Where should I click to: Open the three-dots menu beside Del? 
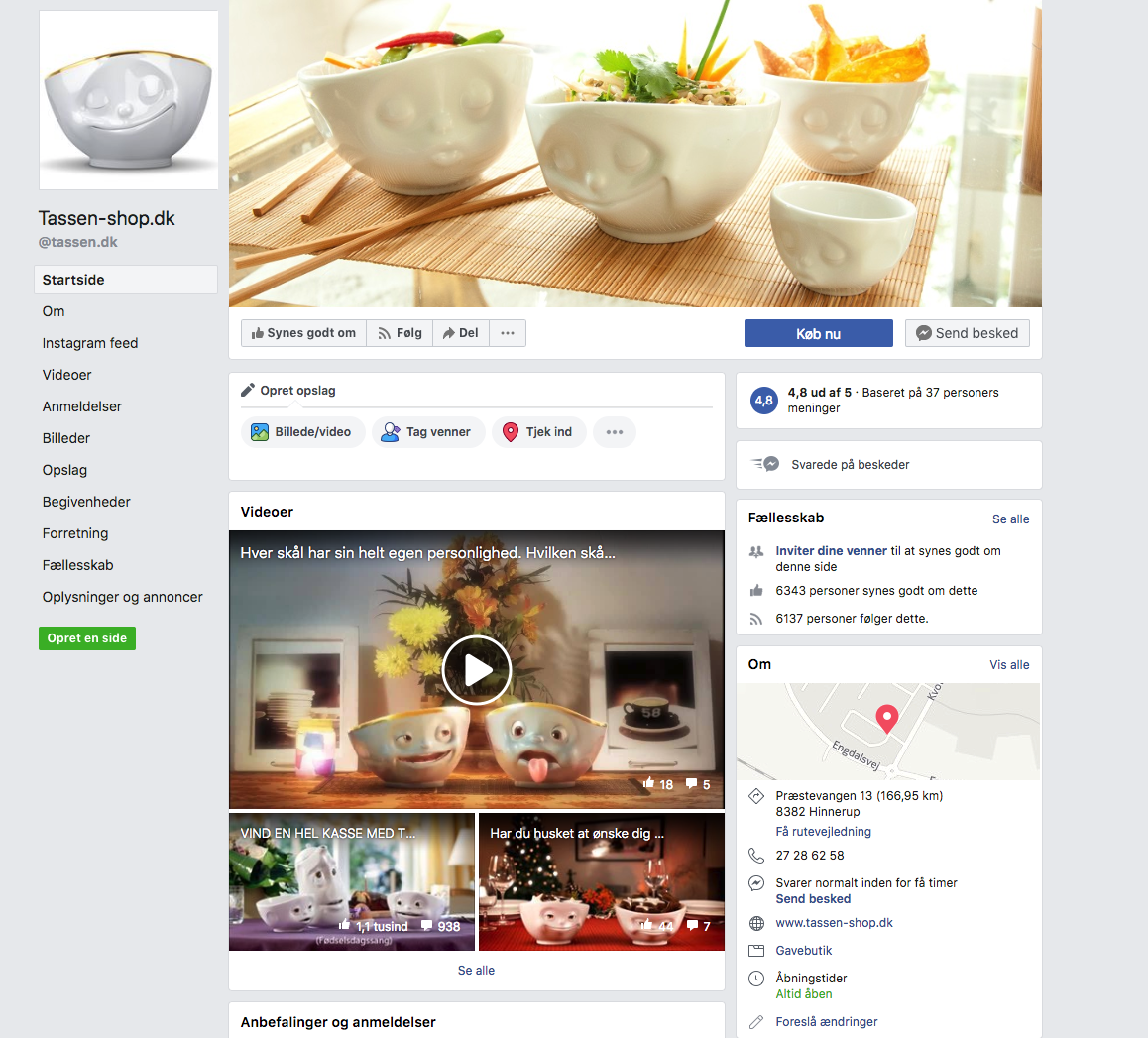[x=508, y=333]
